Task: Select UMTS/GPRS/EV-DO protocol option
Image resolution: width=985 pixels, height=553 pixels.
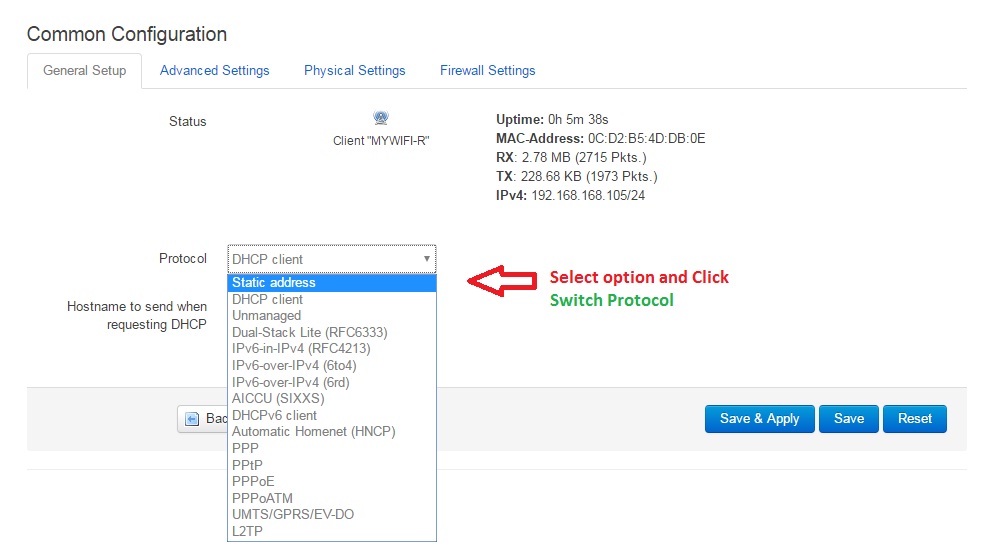Action: coord(293,514)
